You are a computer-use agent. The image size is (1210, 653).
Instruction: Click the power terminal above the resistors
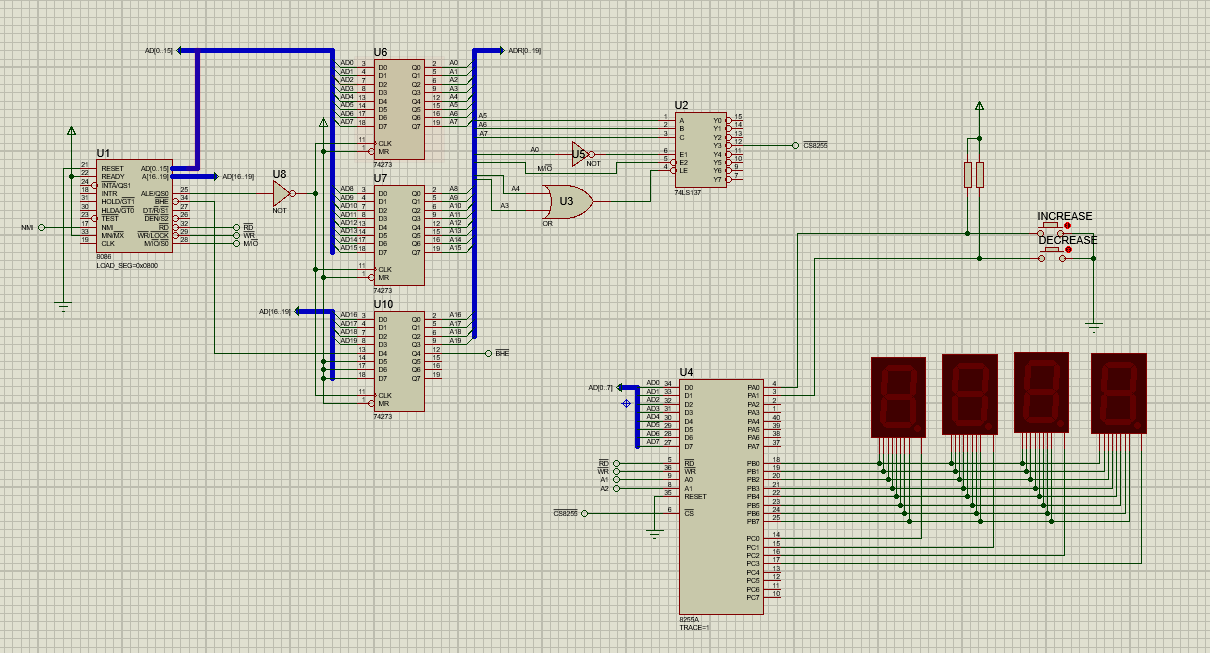pyautogui.click(x=977, y=104)
